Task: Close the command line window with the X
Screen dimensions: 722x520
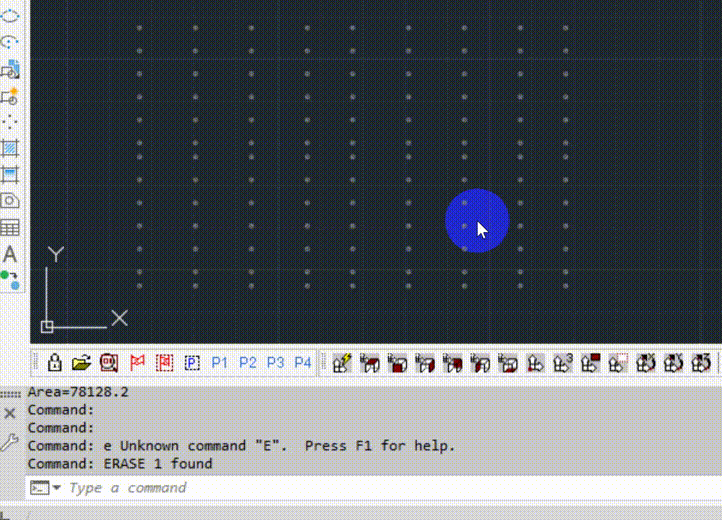Action: tap(10, 413)
